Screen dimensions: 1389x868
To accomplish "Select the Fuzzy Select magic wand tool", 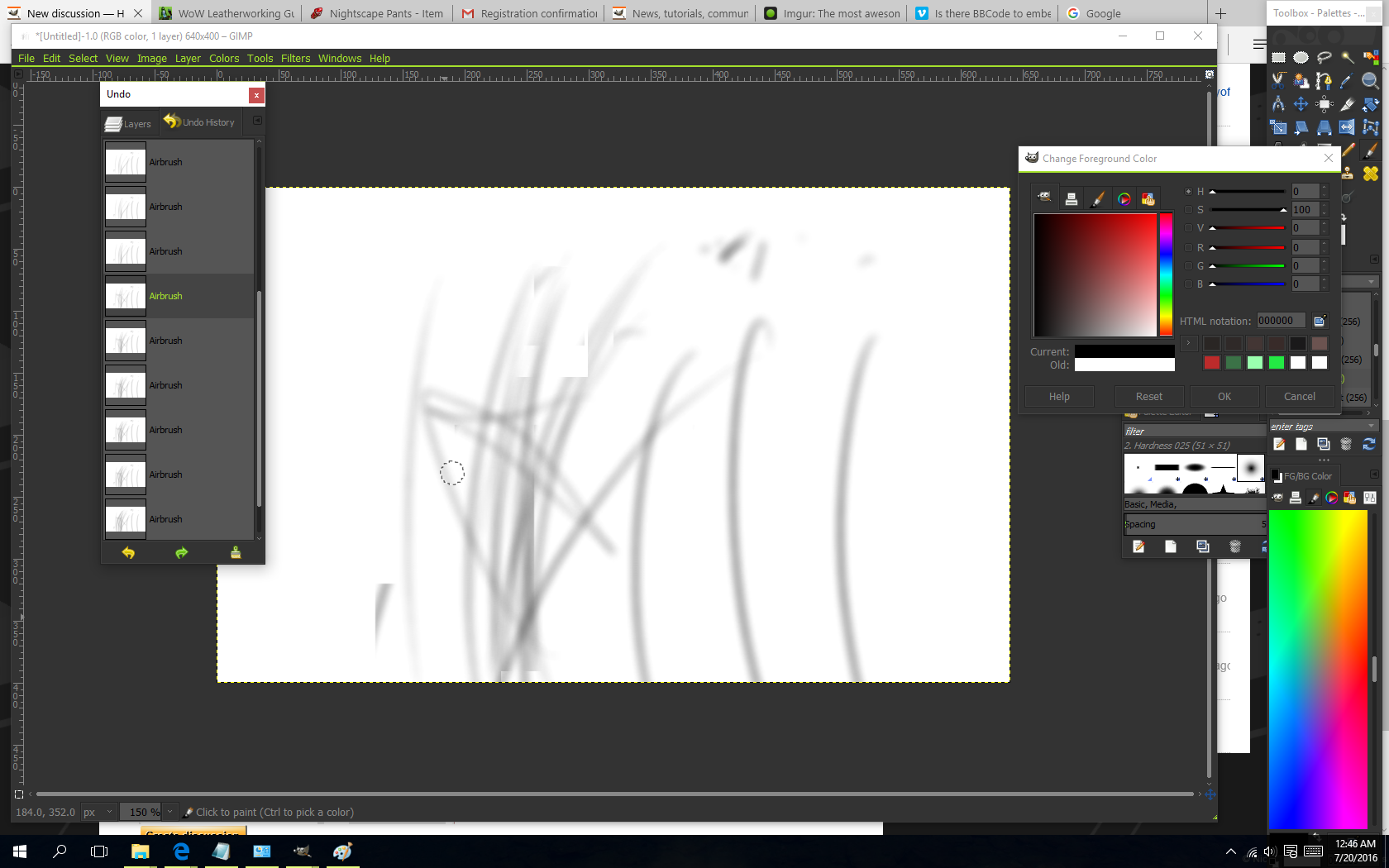I will (1348, 57).
